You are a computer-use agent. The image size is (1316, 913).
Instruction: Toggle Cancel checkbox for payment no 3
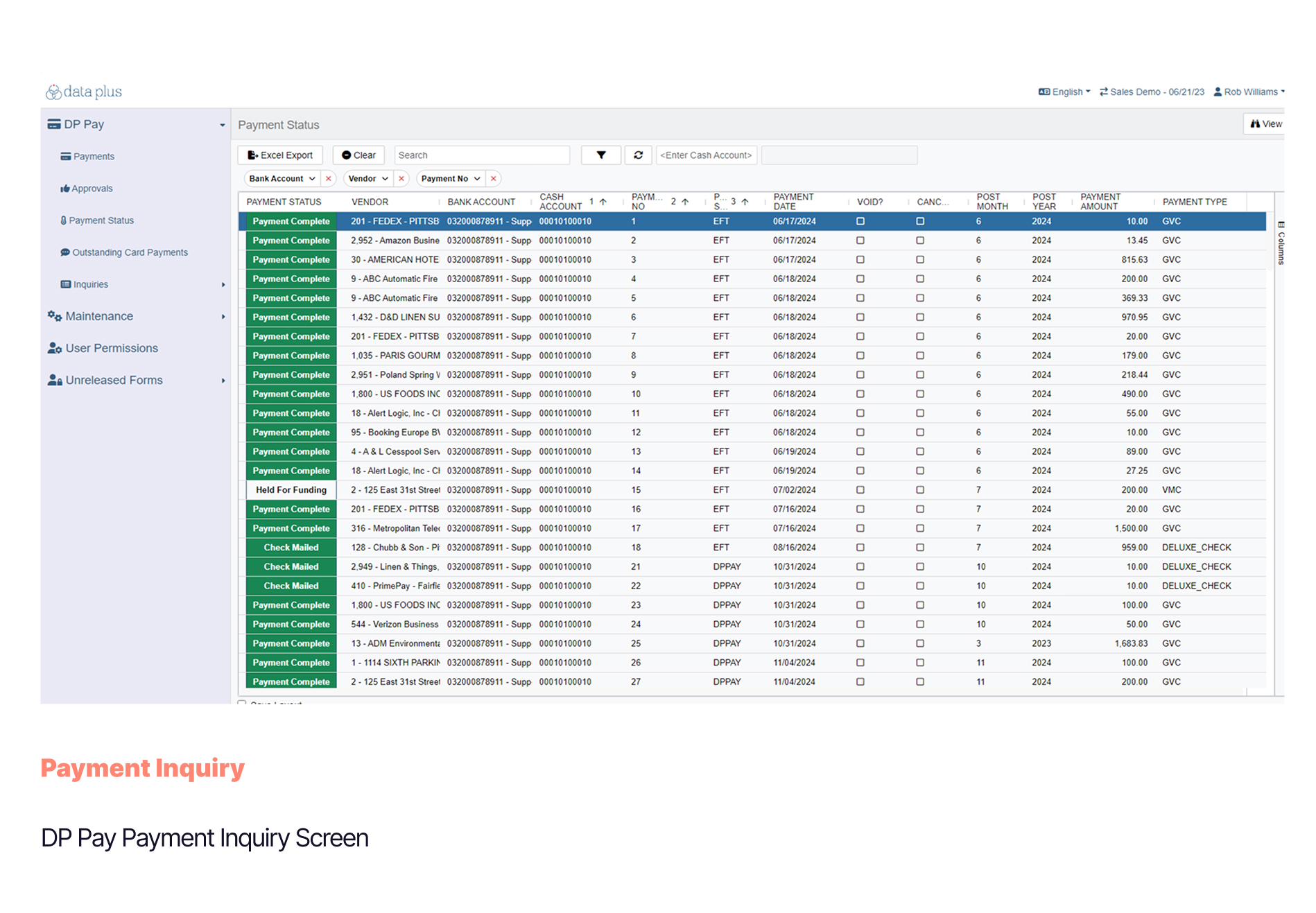click(920, 260)
